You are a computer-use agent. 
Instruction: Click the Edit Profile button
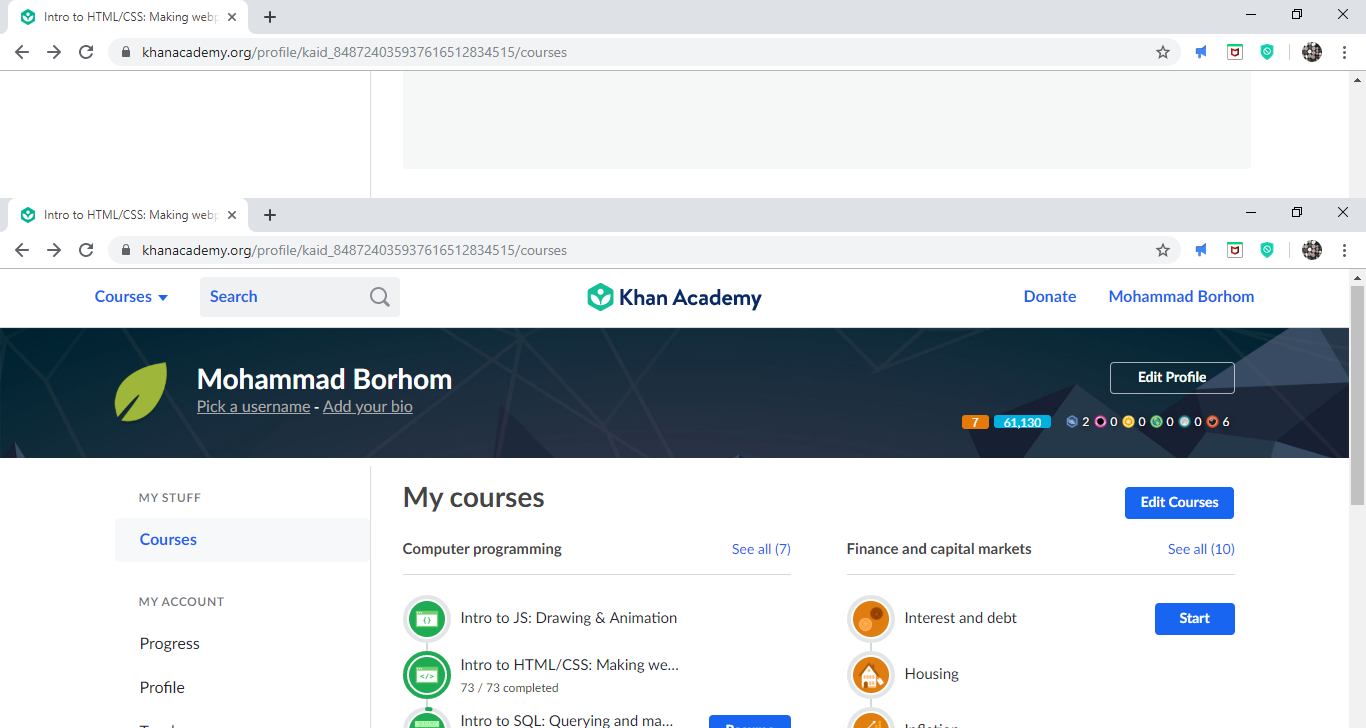tap(1172, 378)
